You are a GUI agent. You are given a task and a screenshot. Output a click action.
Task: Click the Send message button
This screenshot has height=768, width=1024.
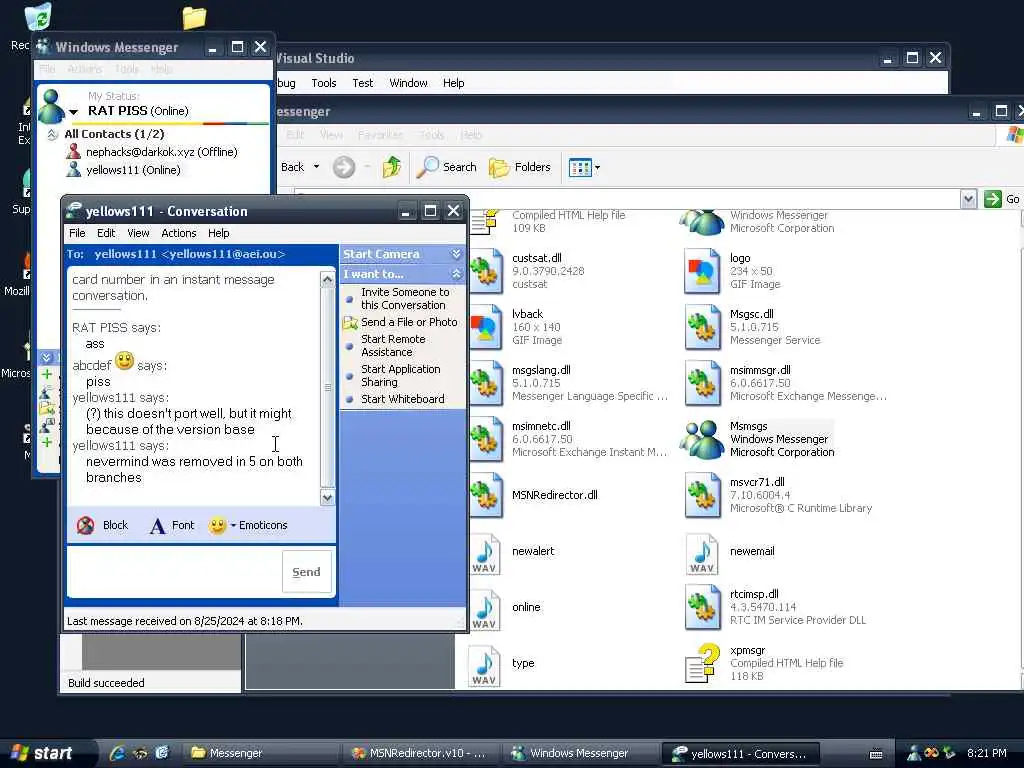(x=306, y=572)
